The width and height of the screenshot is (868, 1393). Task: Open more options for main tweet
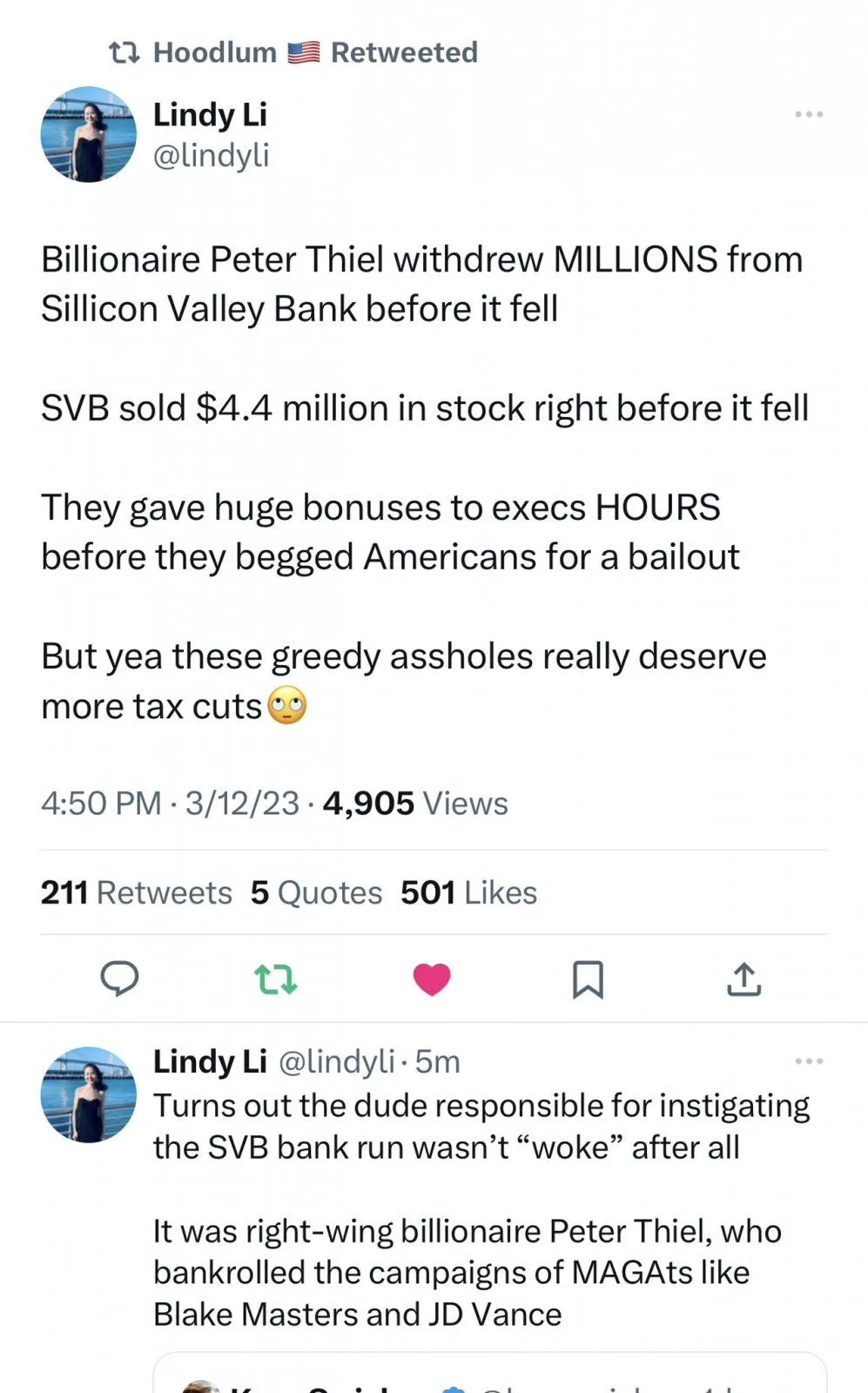coord(809,114)
